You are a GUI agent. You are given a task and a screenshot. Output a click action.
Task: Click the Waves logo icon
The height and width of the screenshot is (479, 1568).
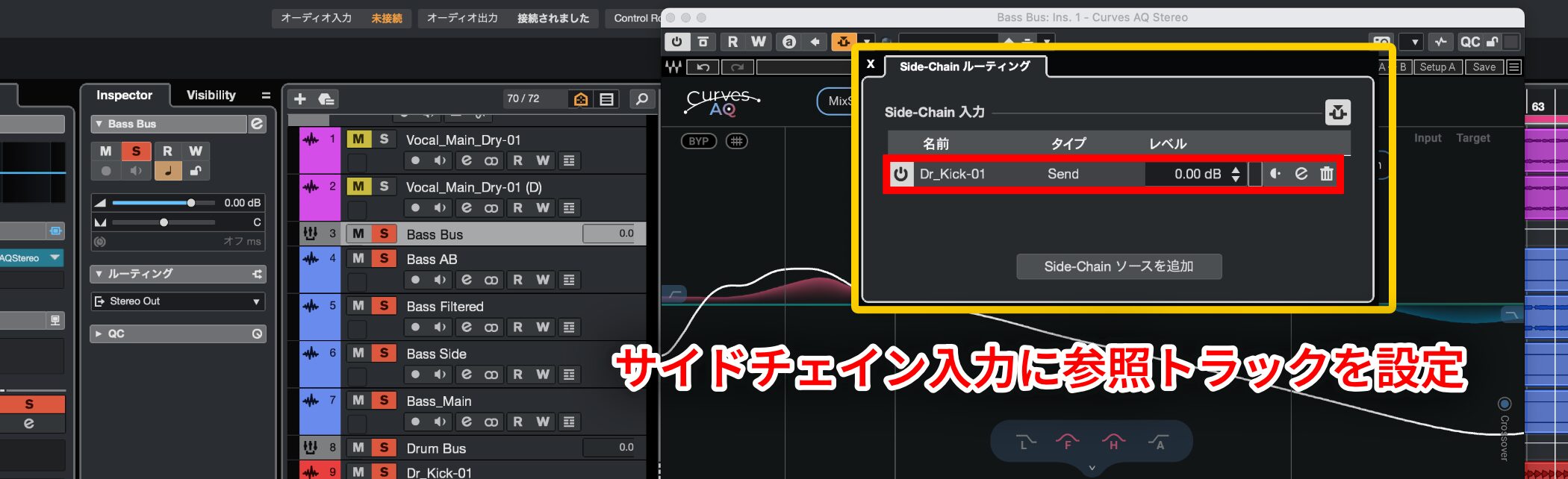[x=673, y=67]
